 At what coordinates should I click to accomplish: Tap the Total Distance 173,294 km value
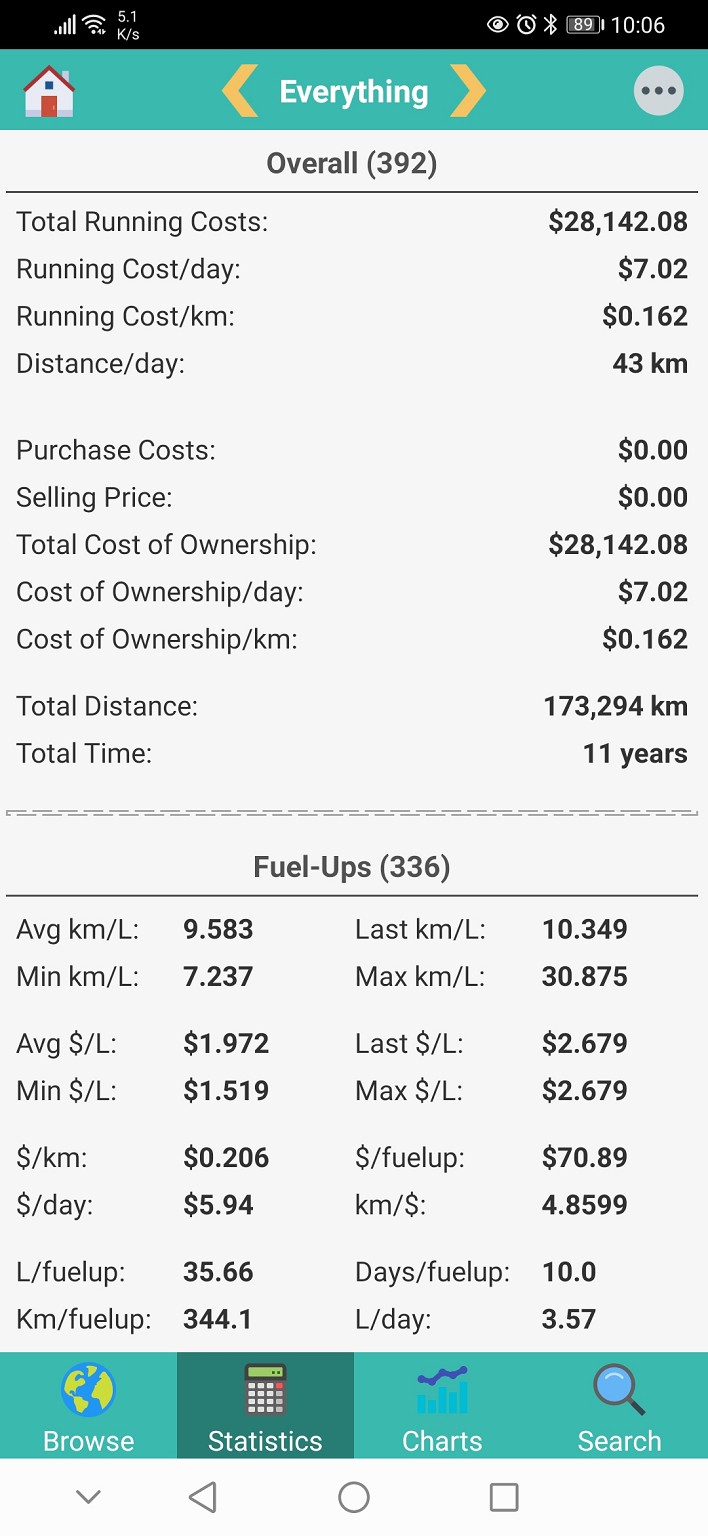coord(615,707)
